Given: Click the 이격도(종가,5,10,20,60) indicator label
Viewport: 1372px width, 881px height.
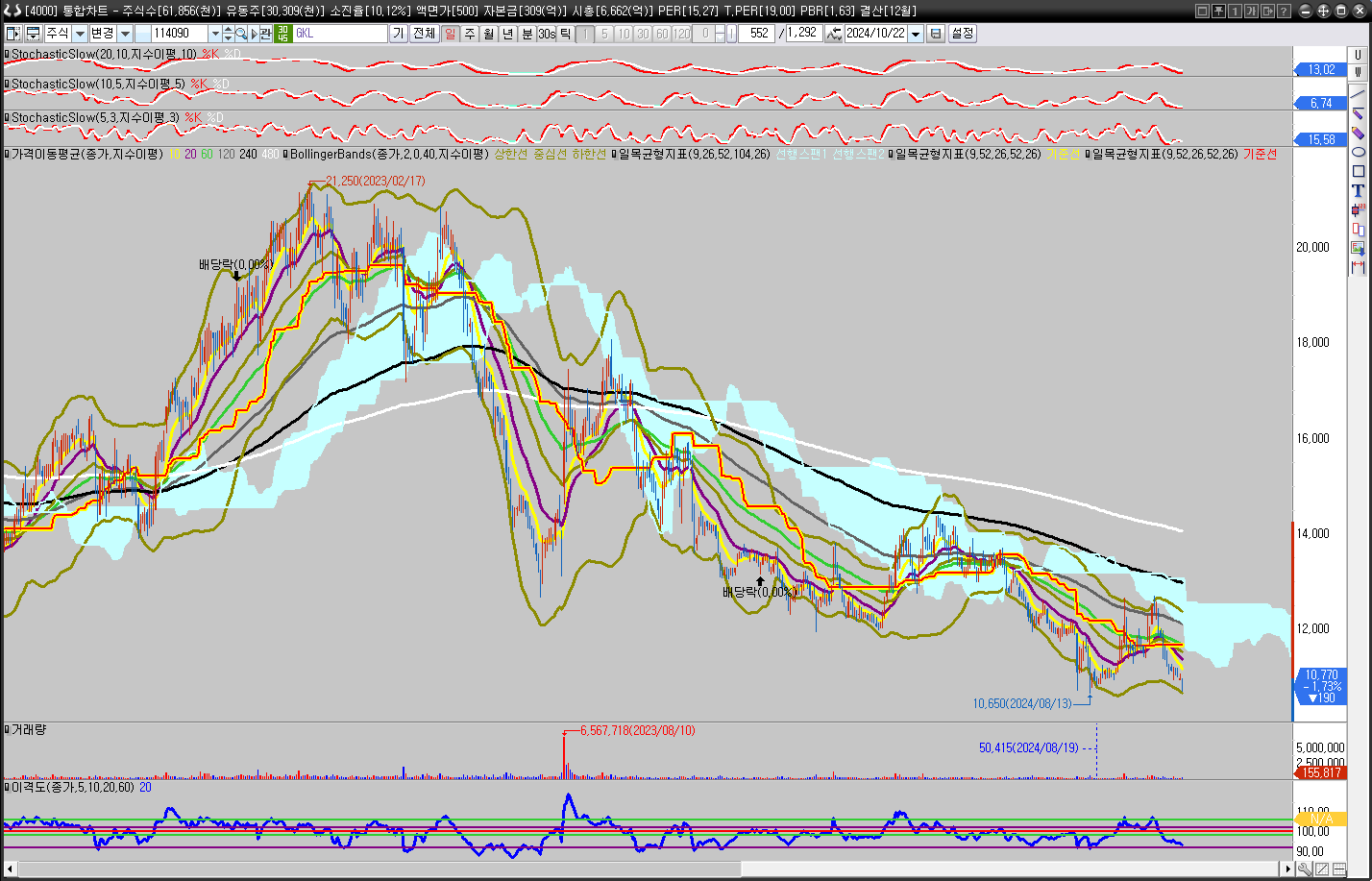Looking at the screenshot, I should point(74,787).
